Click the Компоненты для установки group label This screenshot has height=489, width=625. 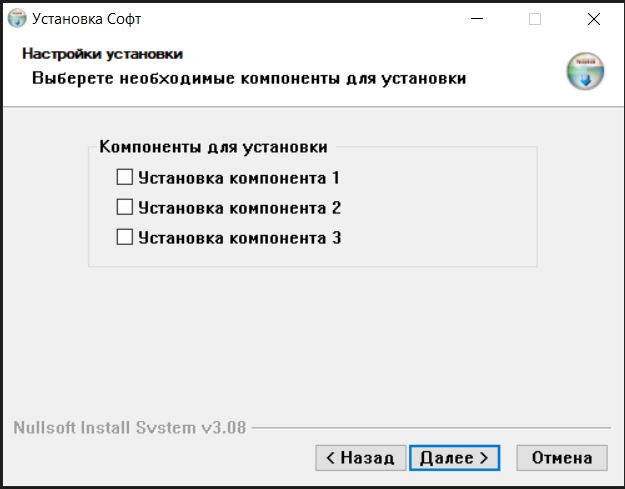click(213, 147)
